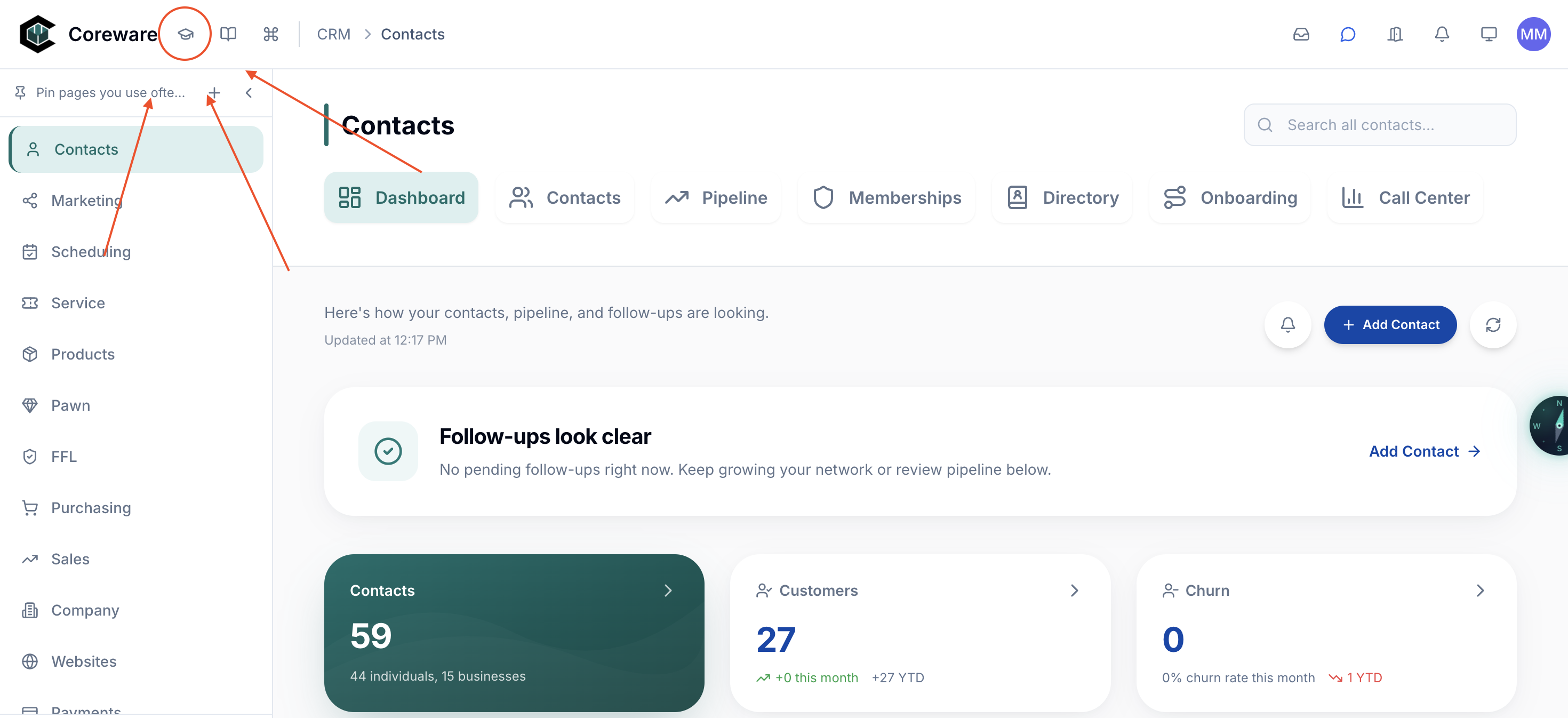
Task: Expand the Customers card chevron
Action: coord(1074,590)
